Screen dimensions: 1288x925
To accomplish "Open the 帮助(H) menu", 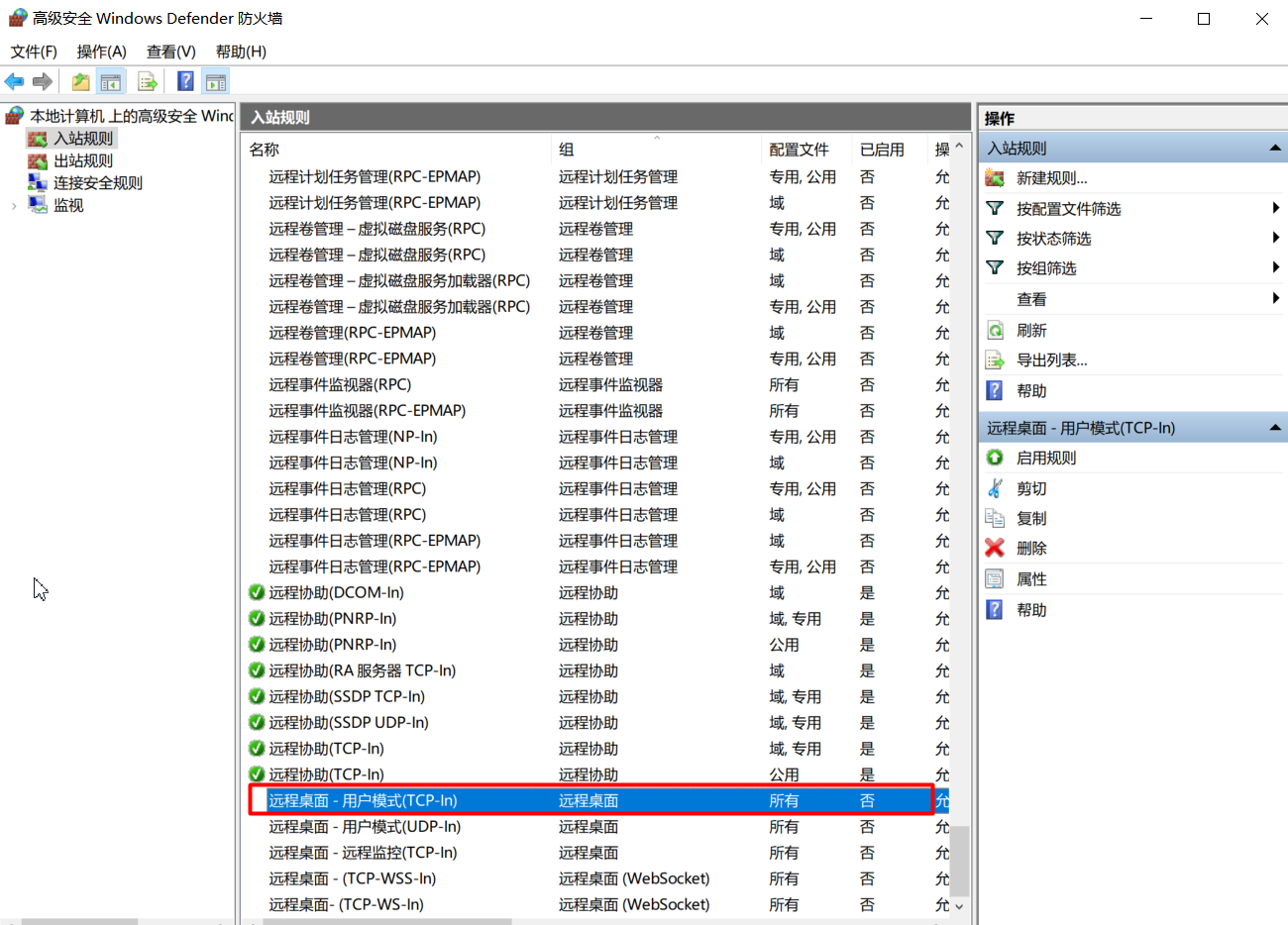I will [241, 51].
